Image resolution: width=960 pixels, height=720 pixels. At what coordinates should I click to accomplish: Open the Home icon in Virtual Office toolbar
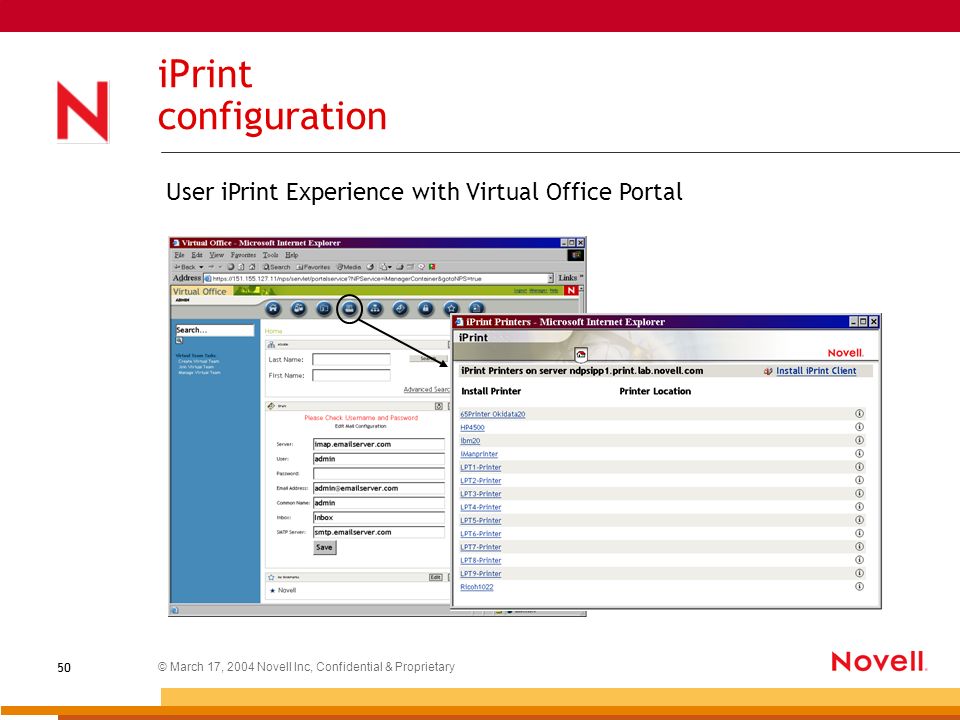pyautogui.click(x=273, y=309)
